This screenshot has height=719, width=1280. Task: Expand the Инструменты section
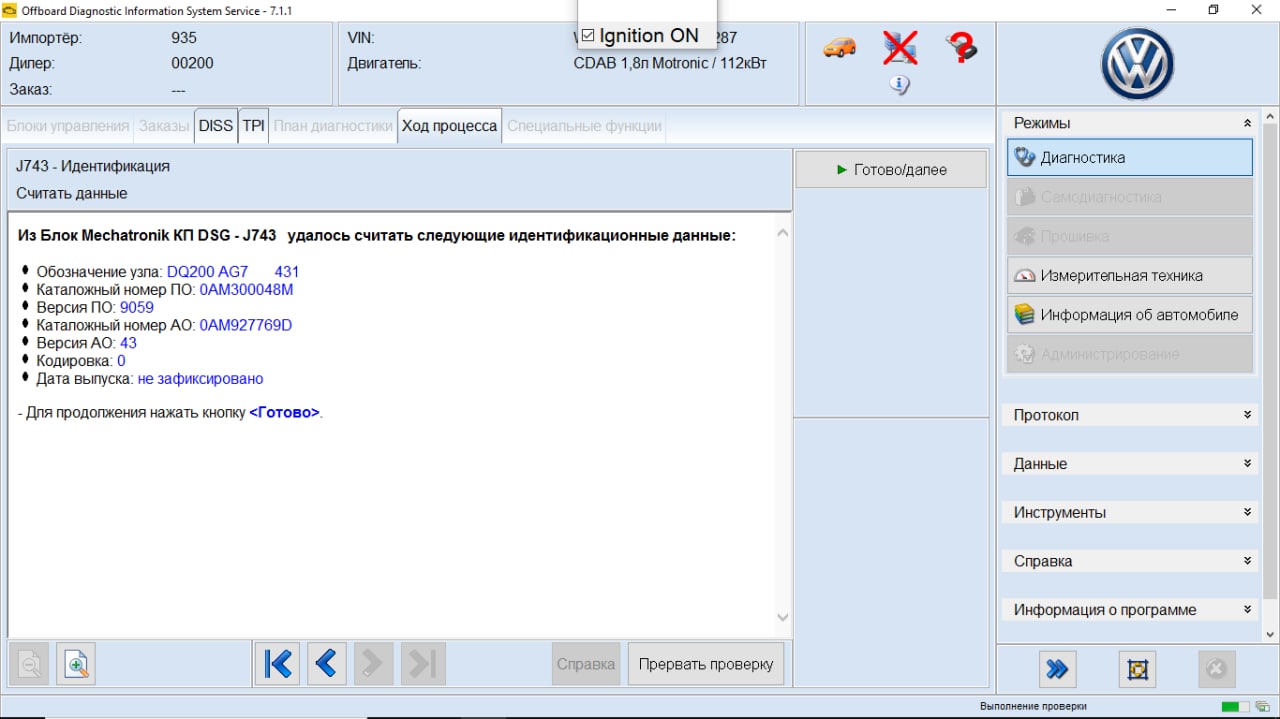point(1247,512)
